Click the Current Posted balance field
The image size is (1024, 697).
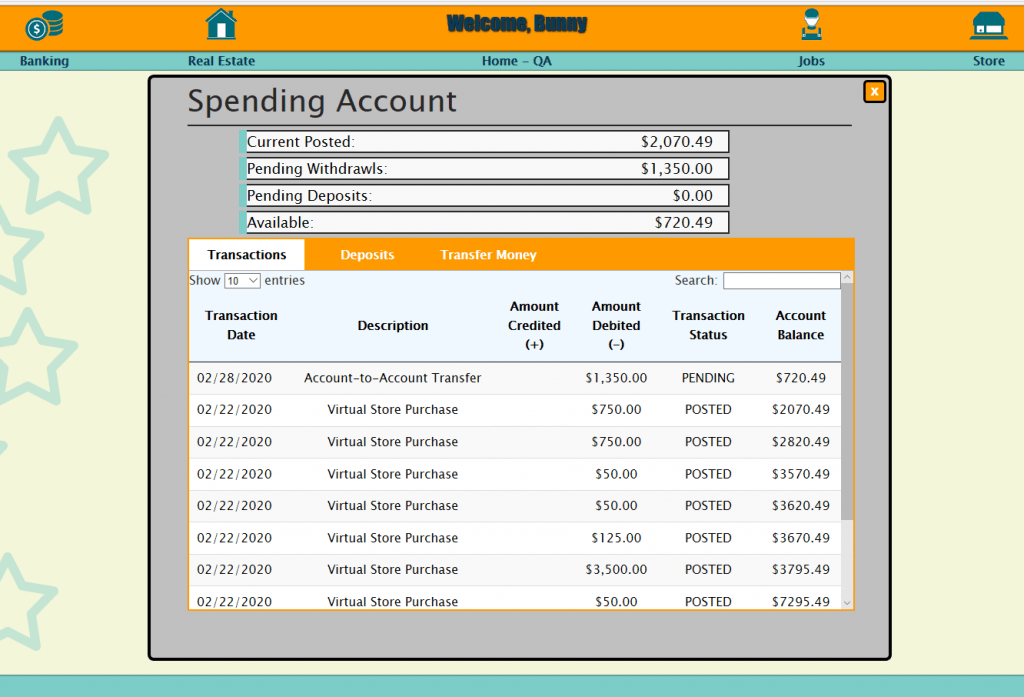click(487, 141)
